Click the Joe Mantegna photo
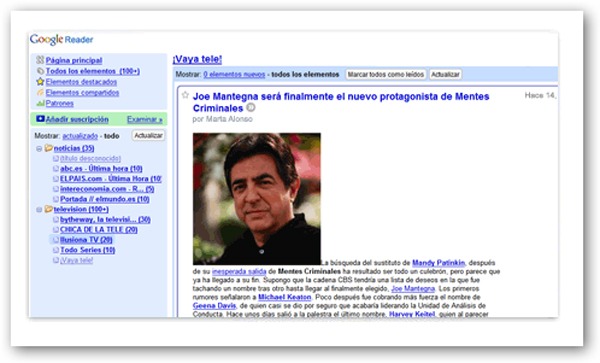This screenshot has width=600, height=363. coord(257,199)
